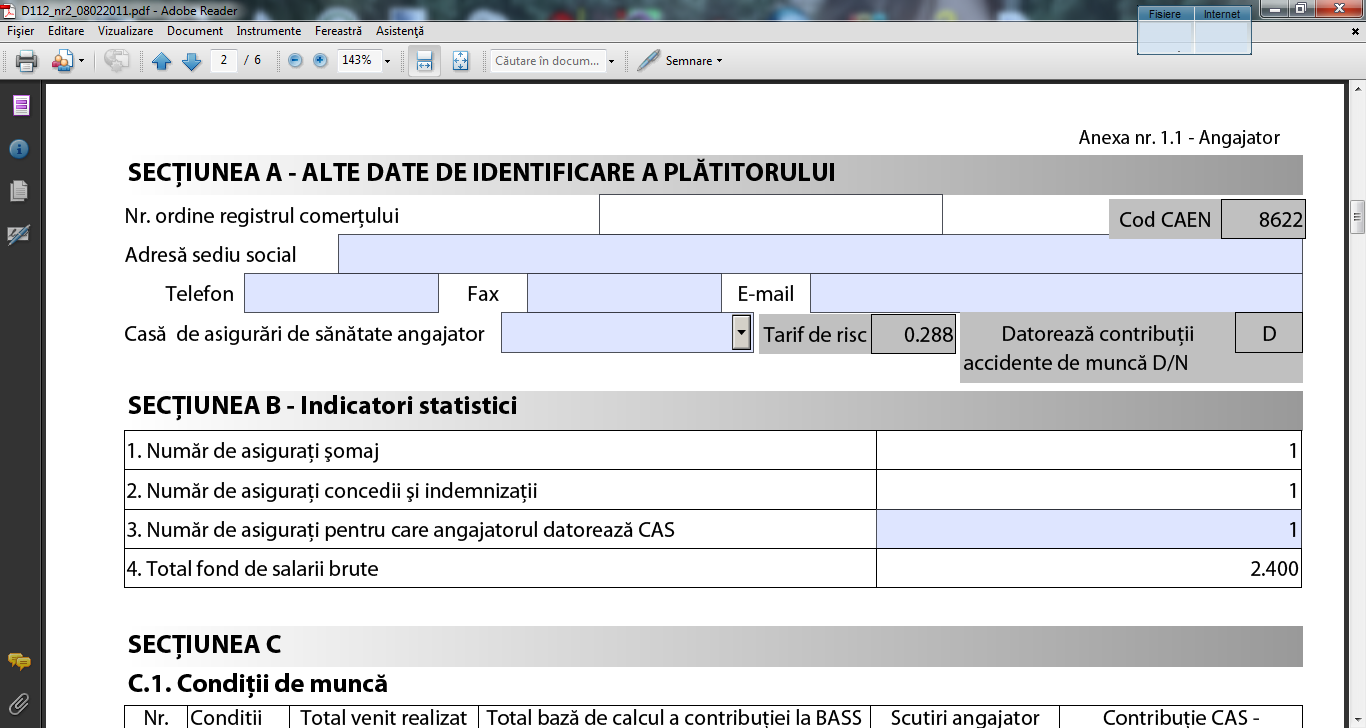Open the Vizualizare menu
The image size is (1366, 728).
125,31
